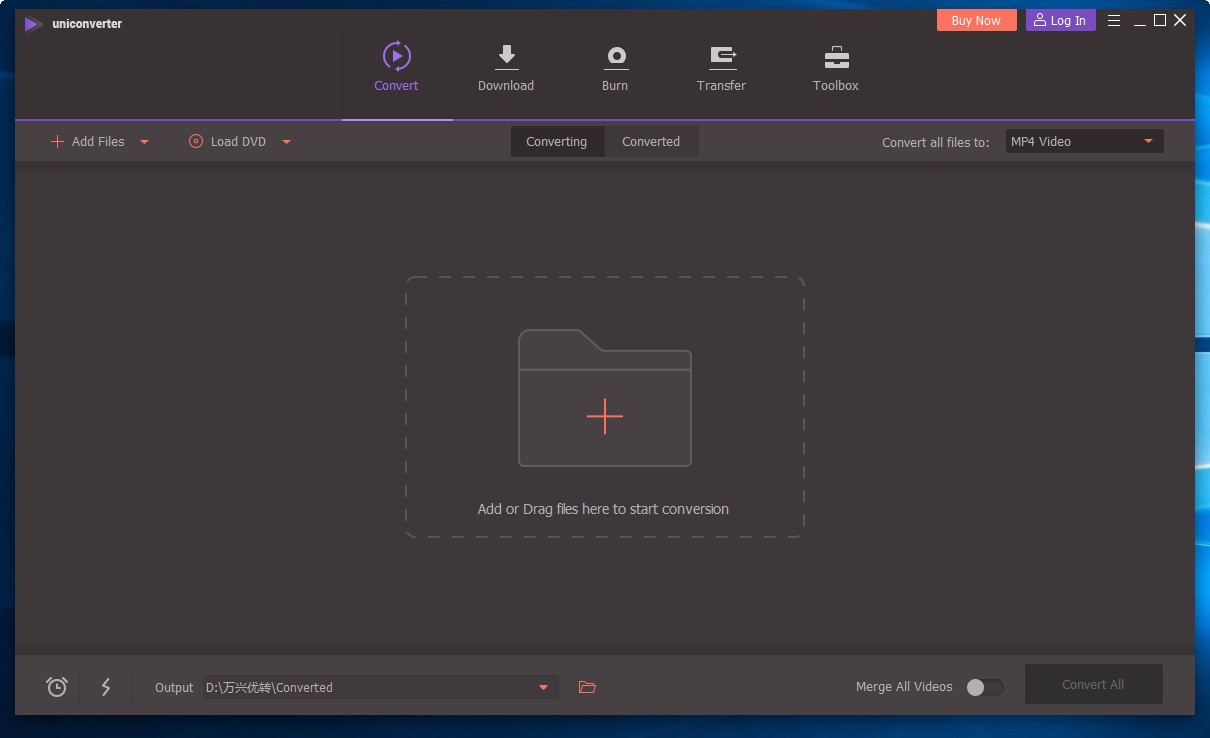Click the high speed lightning icon
The height and width of the screenshot is (738, 1210).
pyautogui.click(x=106, y=687)
